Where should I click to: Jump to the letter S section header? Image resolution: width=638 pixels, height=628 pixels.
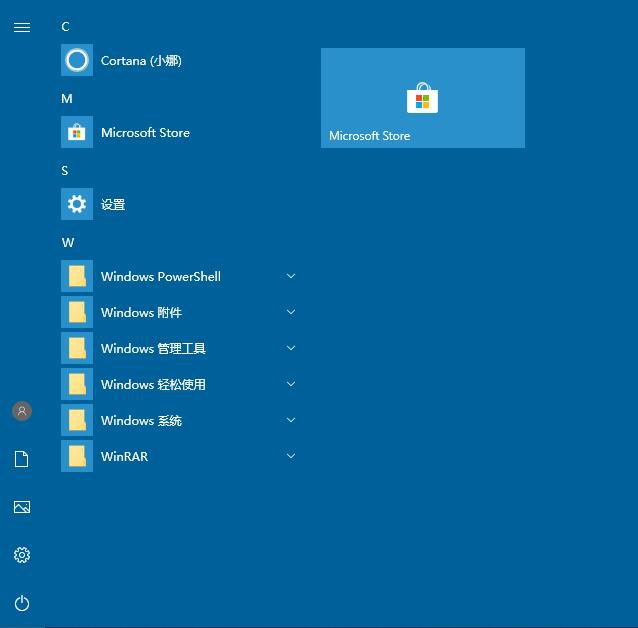[65, 171]
